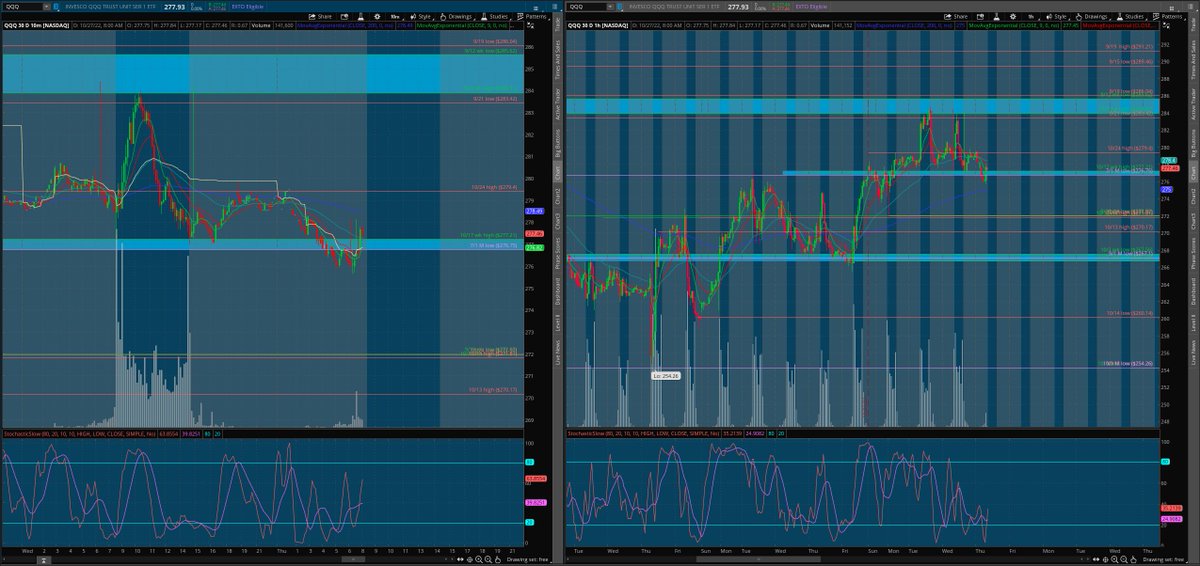Open the flask icon on left chart toolbar
This screenshot has width=1200, height=566.
(x=360, y=16)
